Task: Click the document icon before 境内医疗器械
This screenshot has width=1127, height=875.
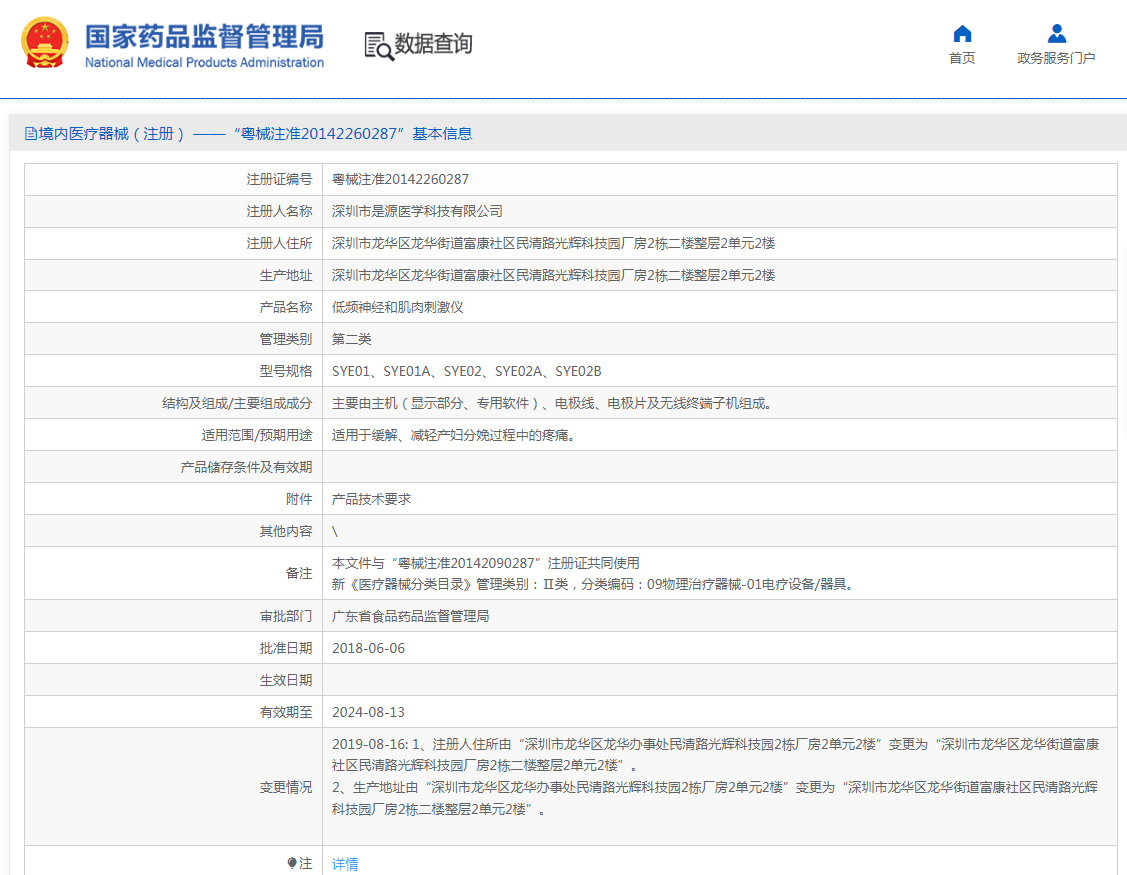Action: point(31,134)
